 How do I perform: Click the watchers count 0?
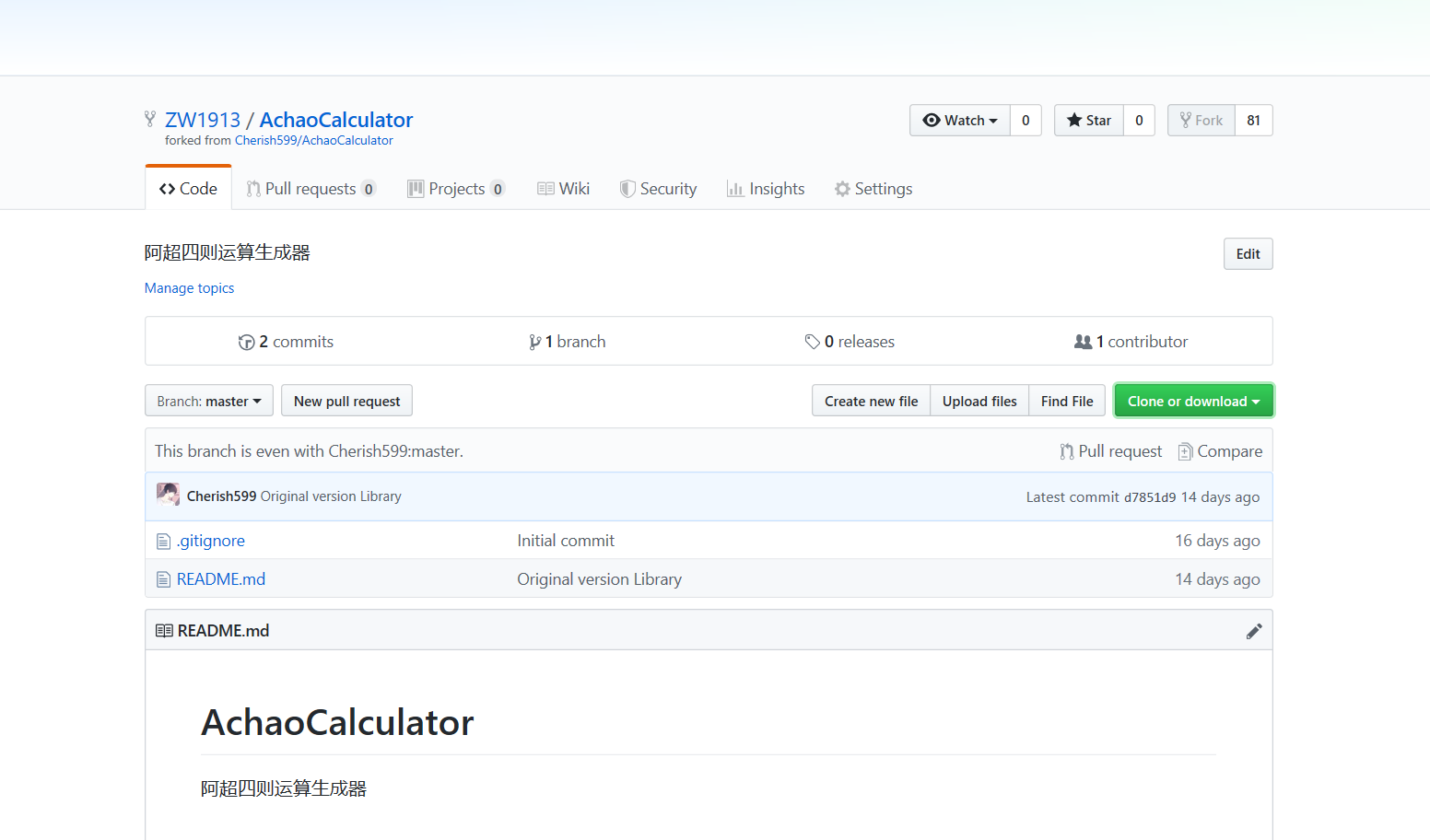point(1026,121)
